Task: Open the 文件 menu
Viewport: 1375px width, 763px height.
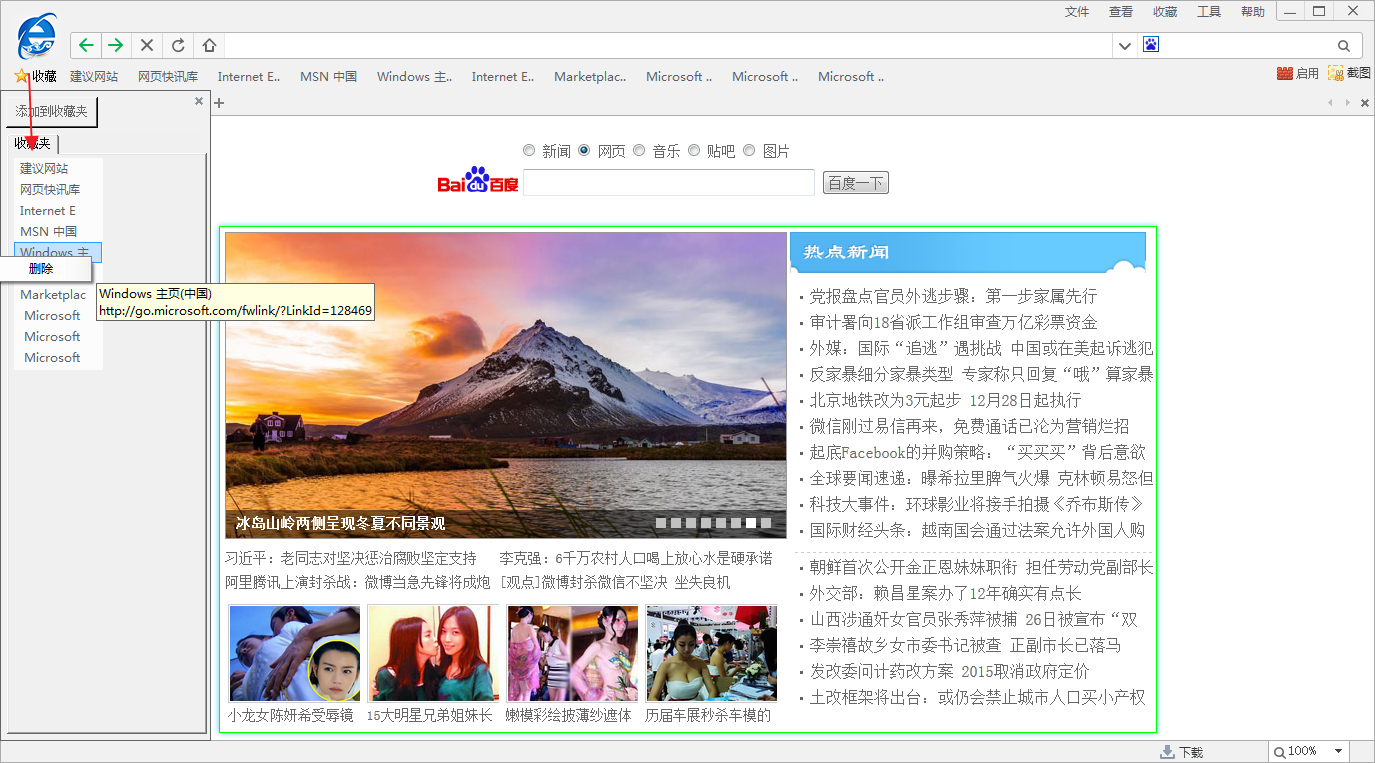Action: tap(1077, 12)
